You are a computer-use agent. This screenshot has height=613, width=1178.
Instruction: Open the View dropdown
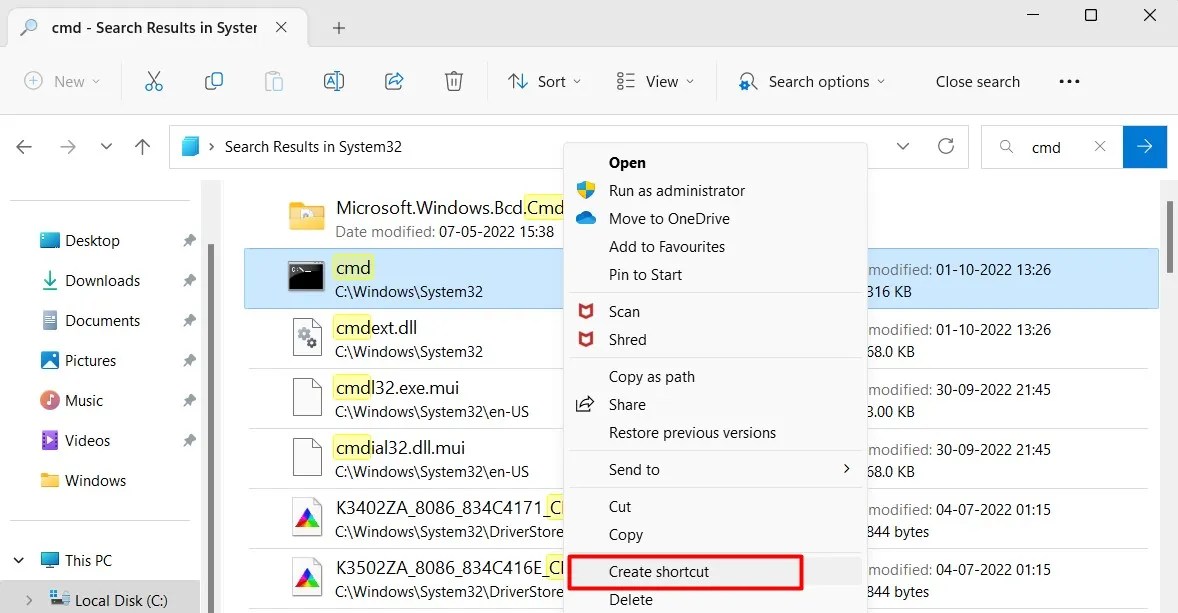click(654, 81)
